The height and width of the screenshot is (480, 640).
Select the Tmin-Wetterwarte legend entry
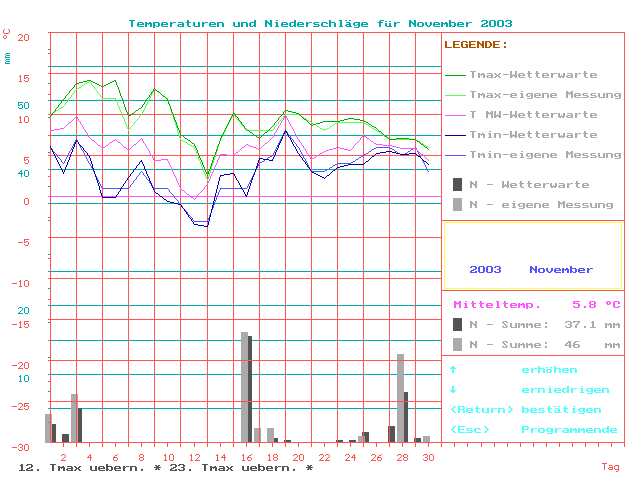532,135
